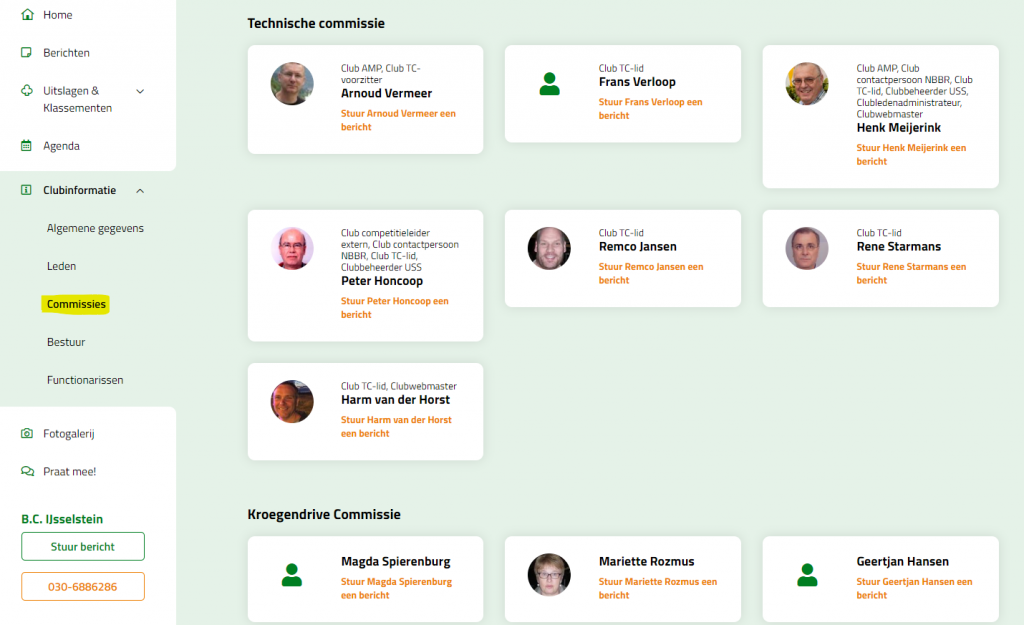Click Magda Spierenburg's green person avatar
This screenshot has height=625, width=1024.
[x=291, y=575]
